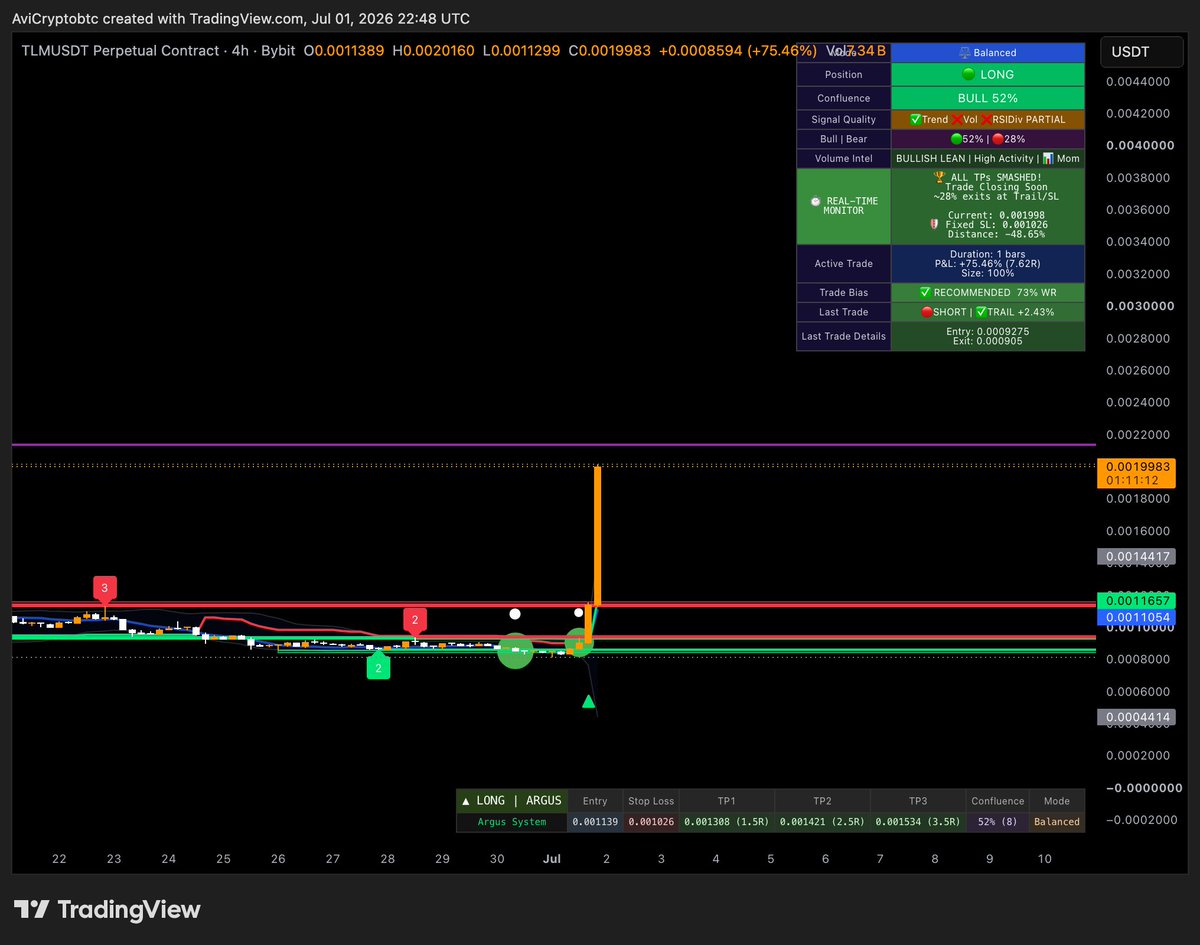The height and width of the screenshot is (945, 1200).
Task: Click the Last Trade Details entry and exit cell
Action: coord(987,336)
